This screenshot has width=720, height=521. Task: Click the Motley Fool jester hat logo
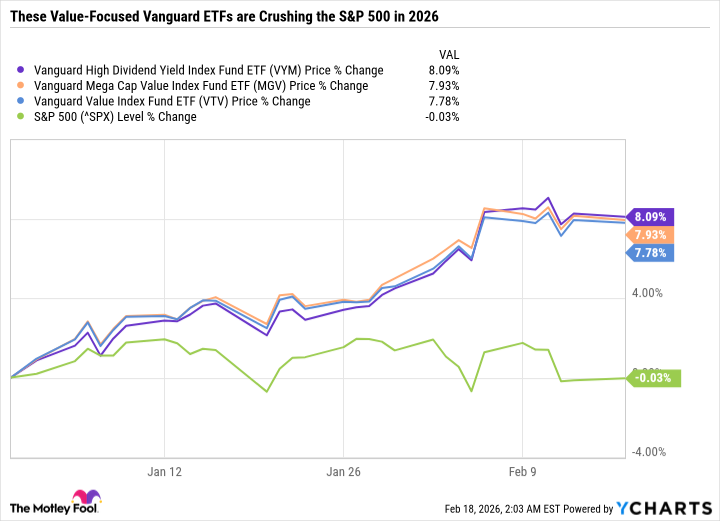click(84, 499)
